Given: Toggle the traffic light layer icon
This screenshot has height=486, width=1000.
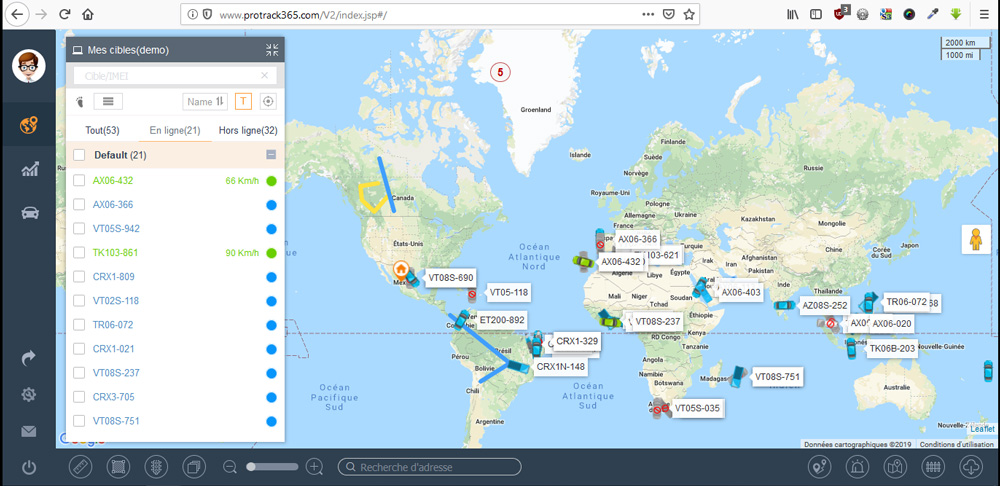Looking at the screenshot, I should (155, 467).
